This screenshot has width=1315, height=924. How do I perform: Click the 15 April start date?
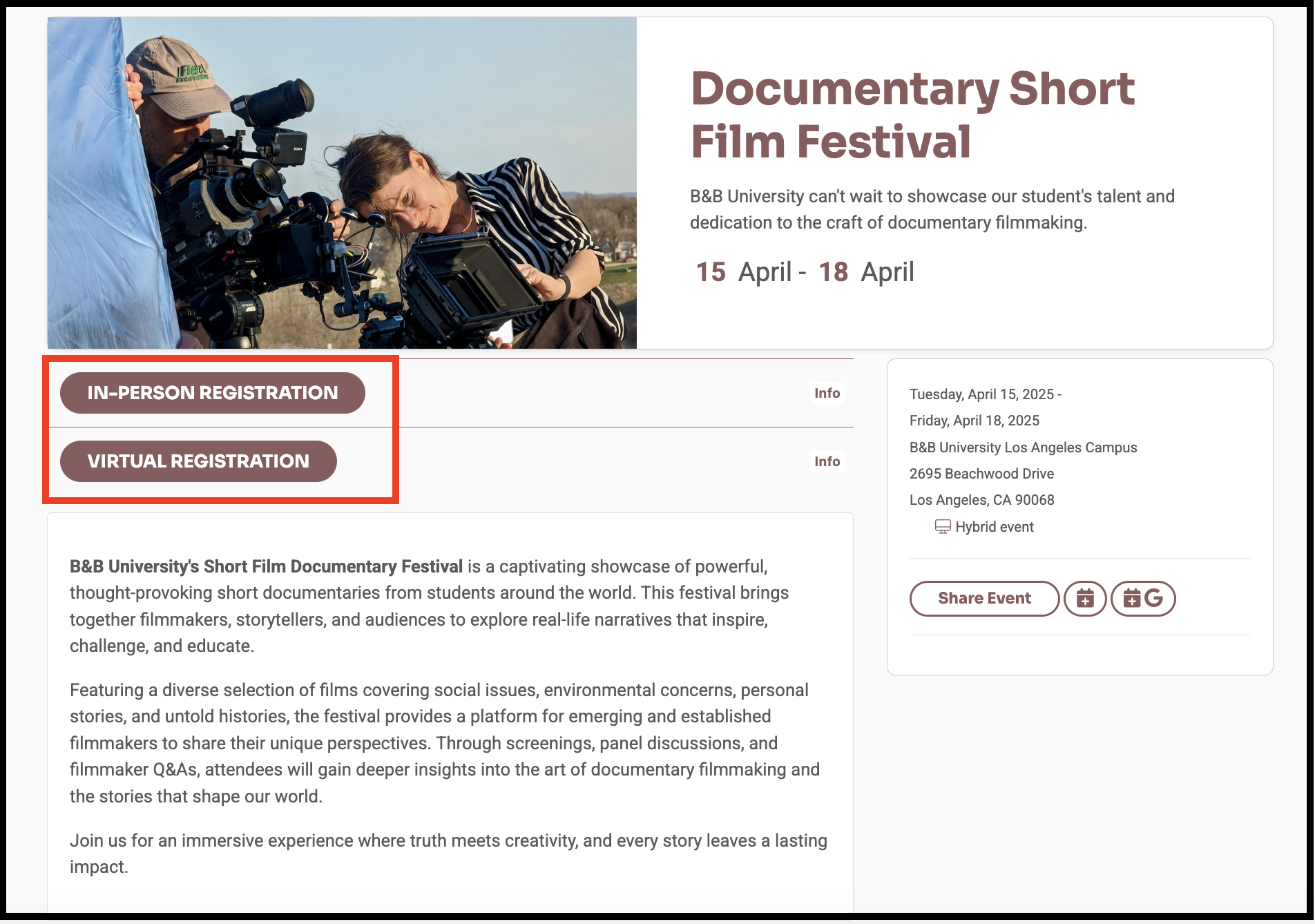coord(743,272)
